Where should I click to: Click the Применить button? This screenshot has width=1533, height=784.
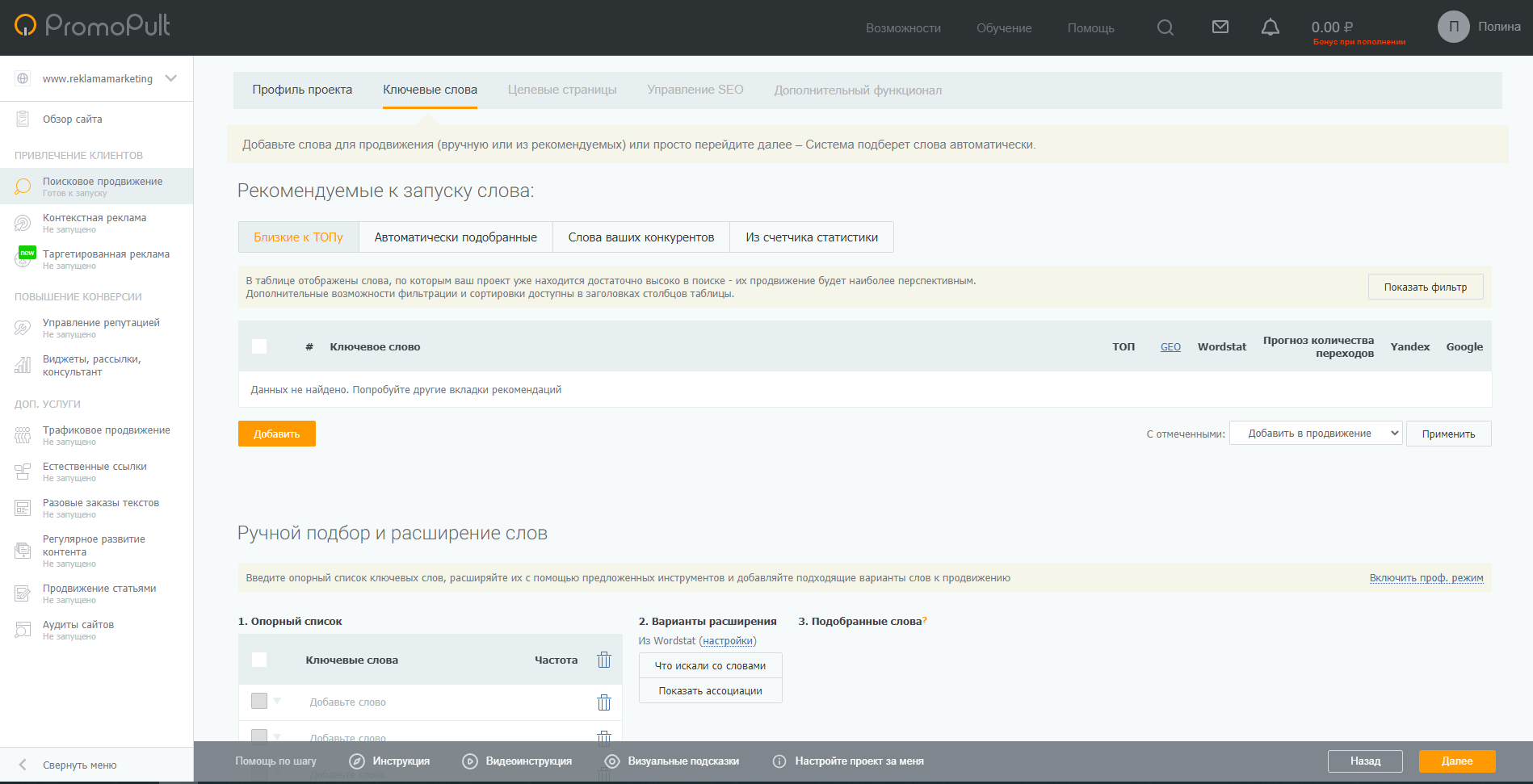click(1448, 434)
